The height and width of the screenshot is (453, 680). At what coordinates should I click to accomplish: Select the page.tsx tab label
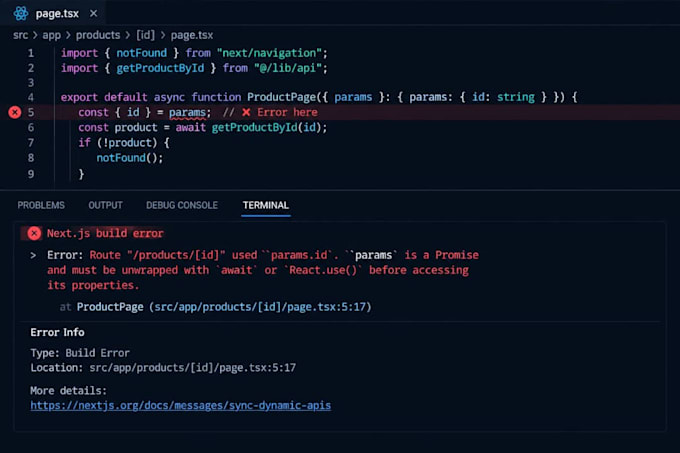pyautogui.click(x=57, y=14)
